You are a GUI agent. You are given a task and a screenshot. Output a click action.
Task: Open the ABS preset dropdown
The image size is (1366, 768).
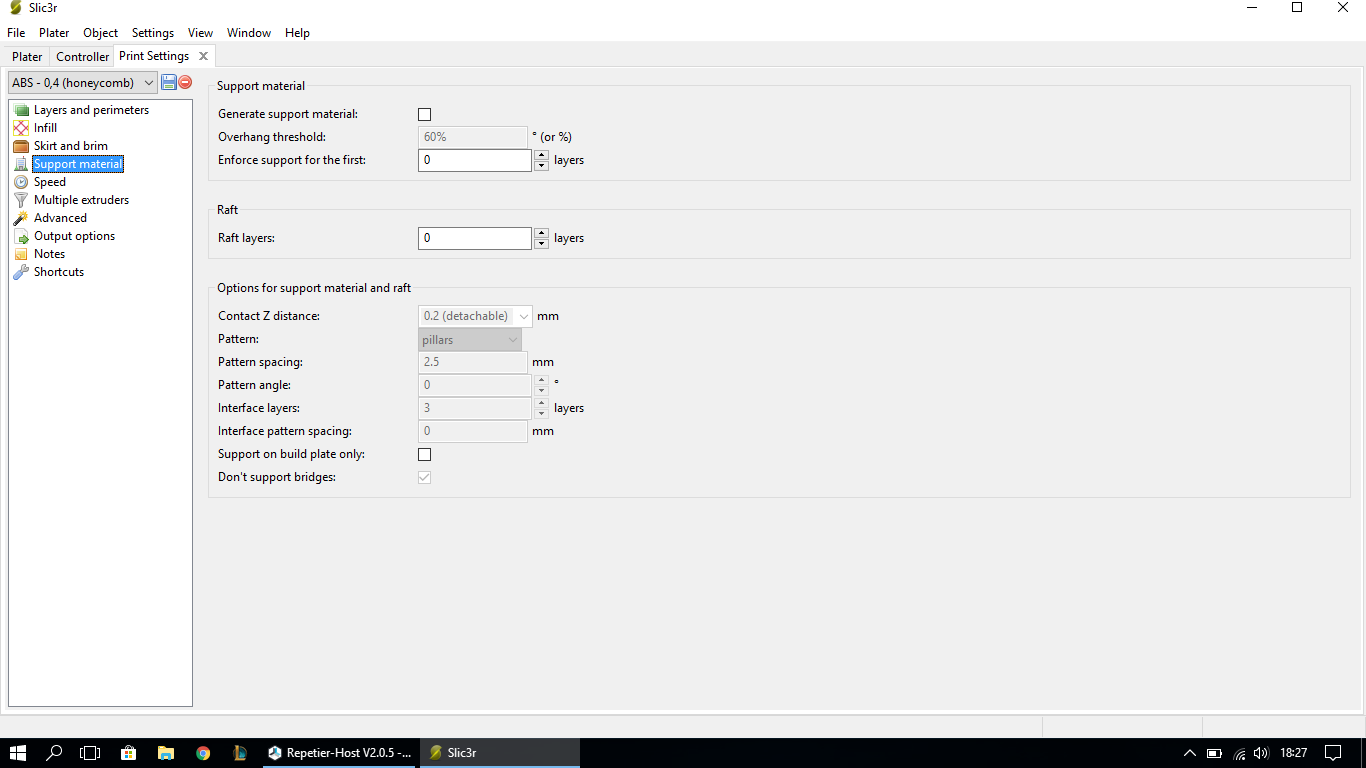tap(83, 83)
